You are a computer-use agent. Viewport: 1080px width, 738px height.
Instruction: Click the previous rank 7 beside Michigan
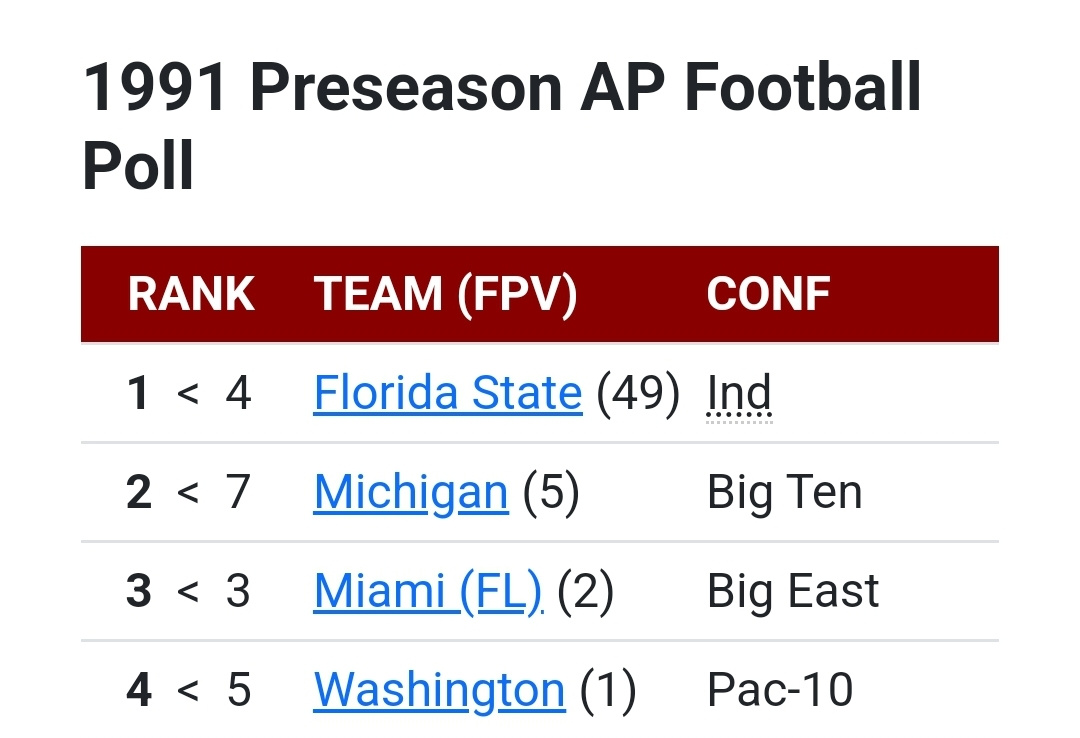coord(238,492)
